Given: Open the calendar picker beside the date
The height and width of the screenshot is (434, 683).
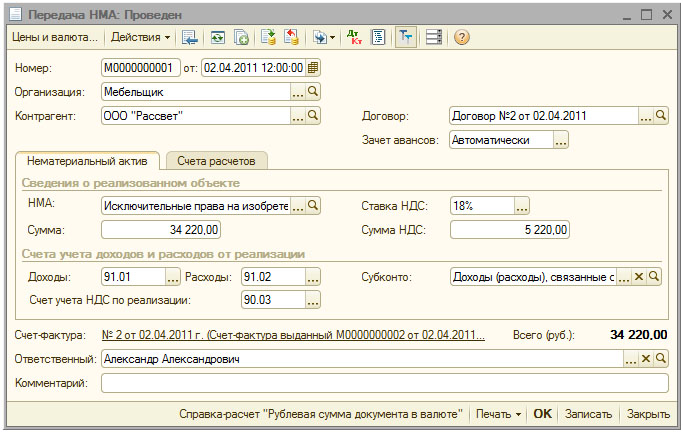Looking at the screenshot, I should point(313,68).
